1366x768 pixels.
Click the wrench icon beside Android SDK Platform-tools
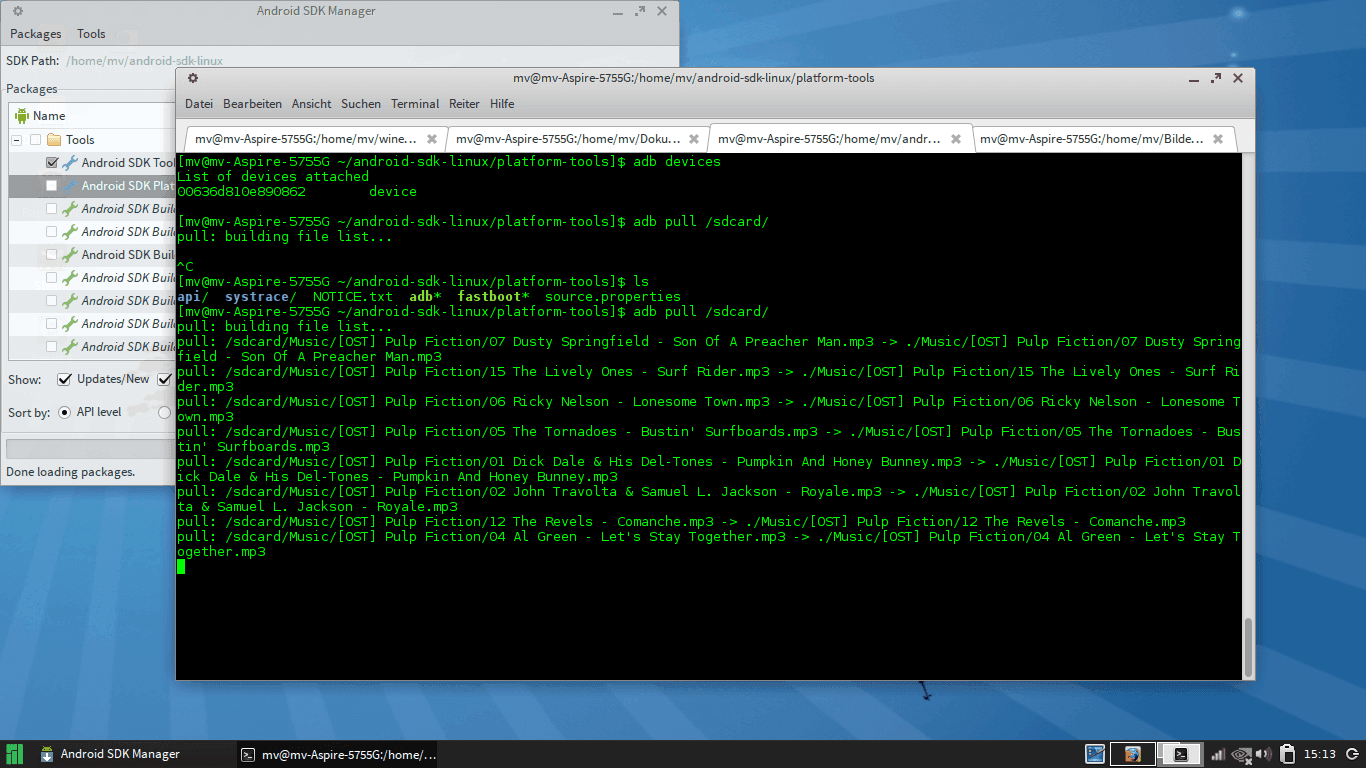70,185
